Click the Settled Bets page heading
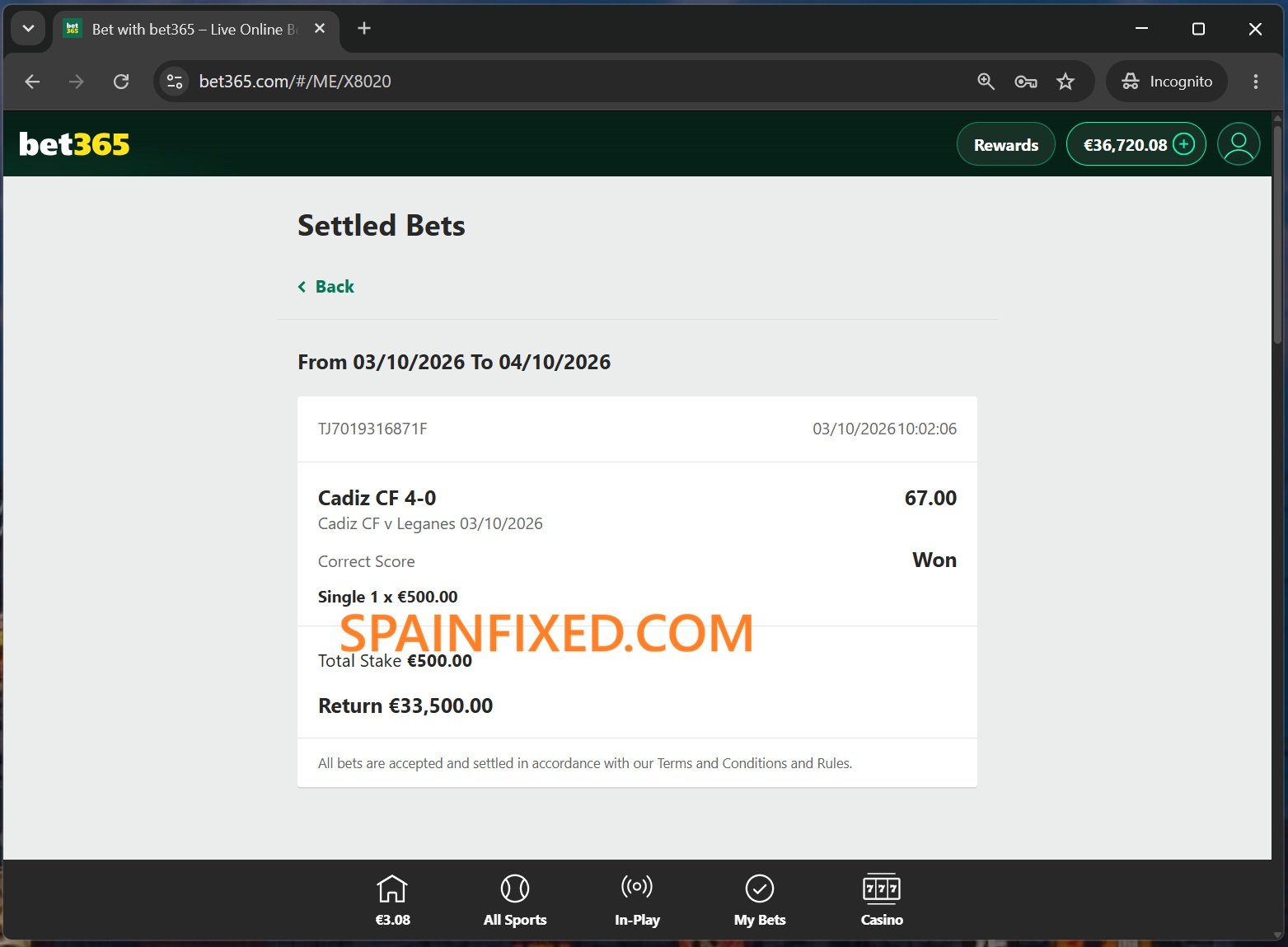The height and width of the screenshot is (947, 1288). pyautogui.click(x=382, y=226)
